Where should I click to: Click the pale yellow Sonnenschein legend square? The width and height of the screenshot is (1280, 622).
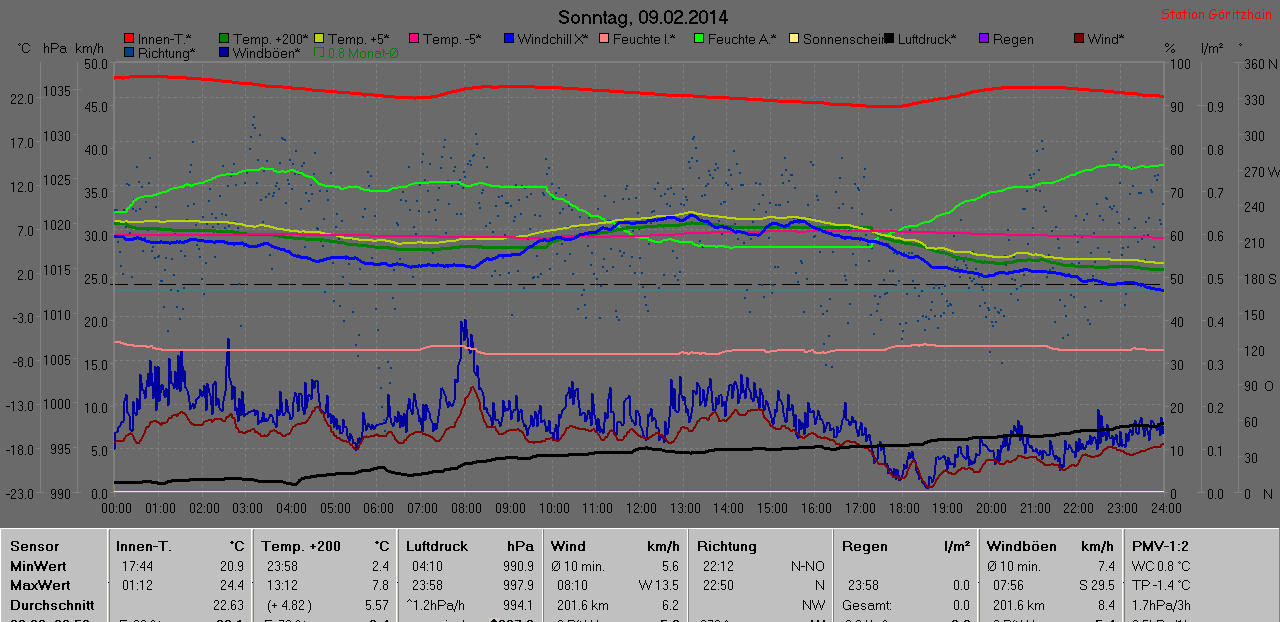pos(793,39)
